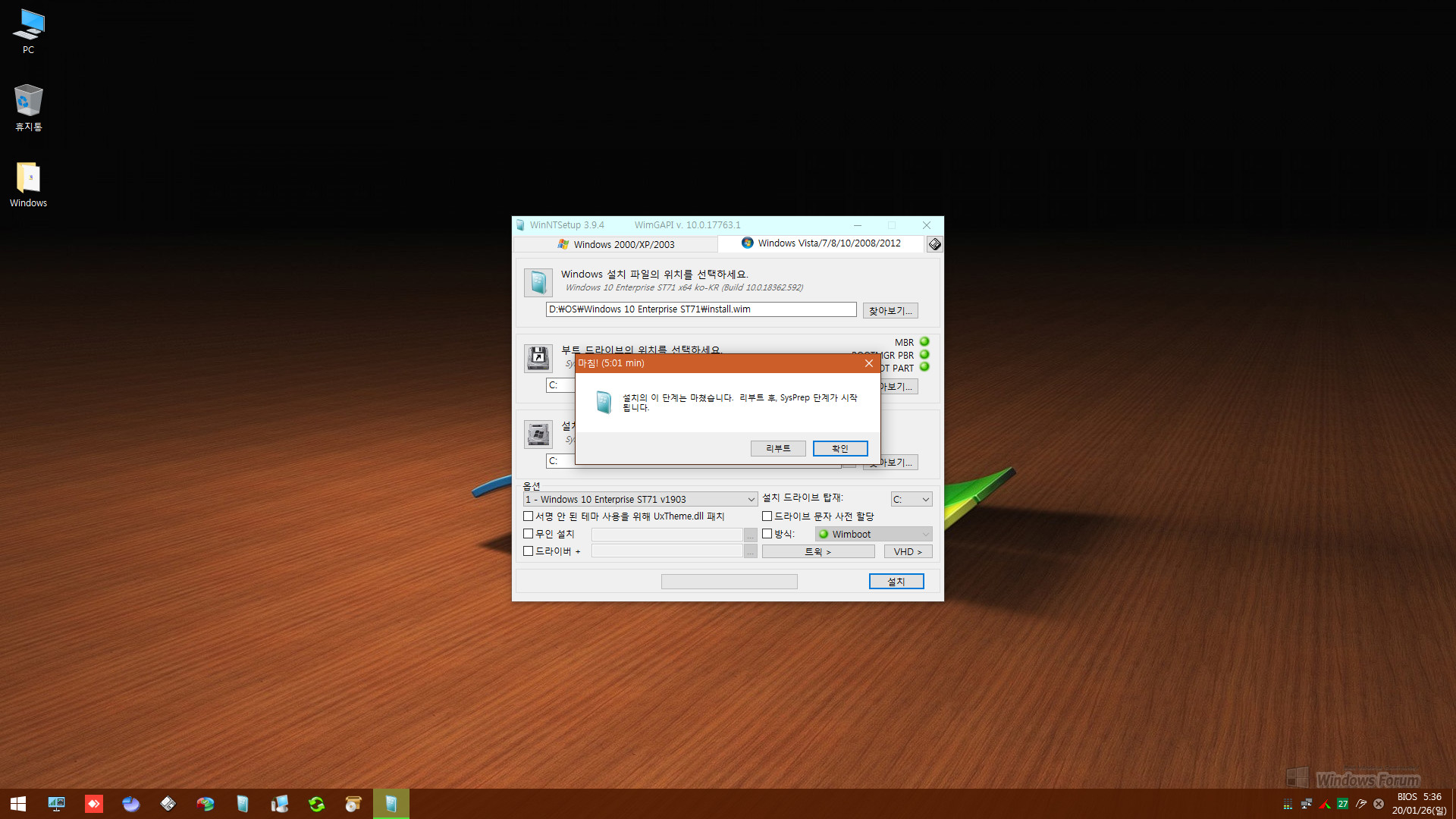This screenshot has width=1456, height=819.
Task: Open the Windows 10 Enterprise ST71 v1903 edition dropdown
Action: (640, 499)
